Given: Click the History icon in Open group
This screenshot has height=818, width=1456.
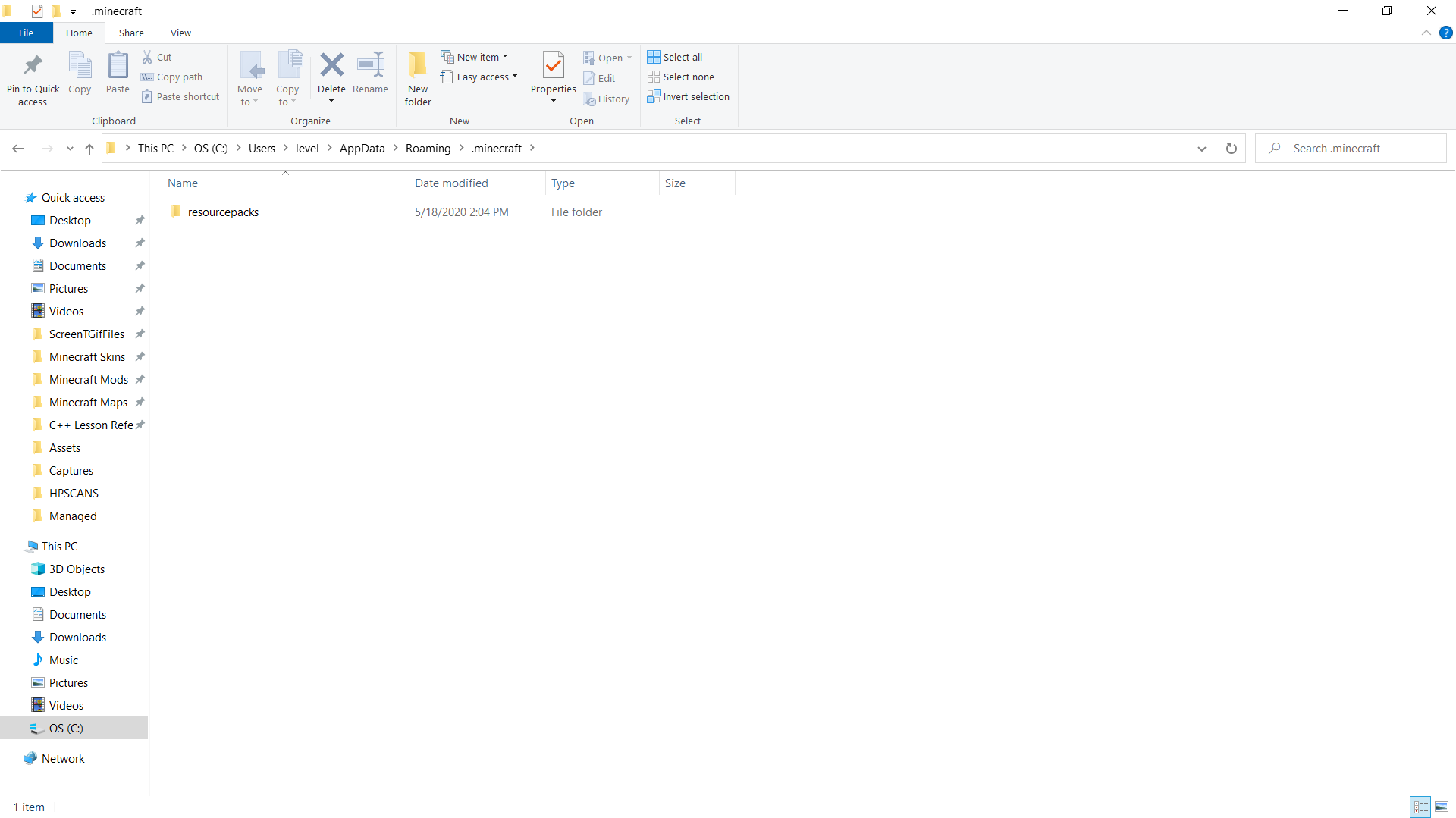Looking at the screenshot, I should tap(589, 99).
